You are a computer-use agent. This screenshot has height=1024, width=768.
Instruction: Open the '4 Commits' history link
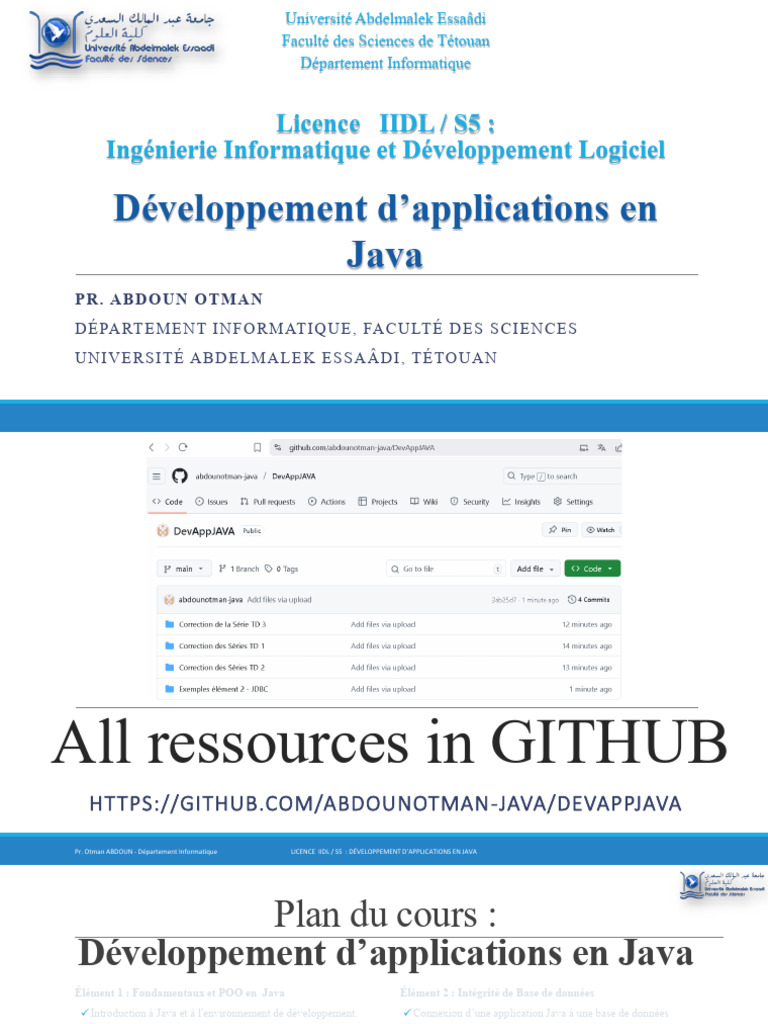589,600
